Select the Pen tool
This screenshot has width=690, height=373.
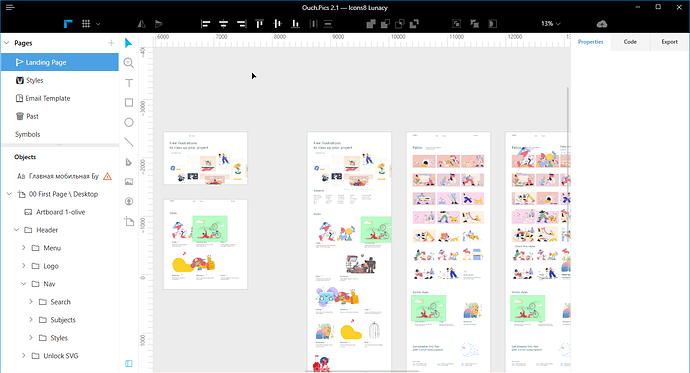point(128,162)
